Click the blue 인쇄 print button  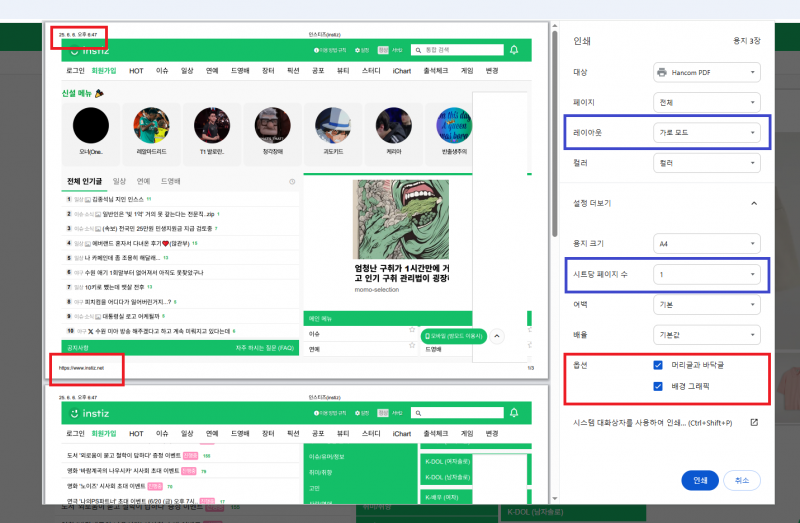pyautogui.click(x=700, y=481)
